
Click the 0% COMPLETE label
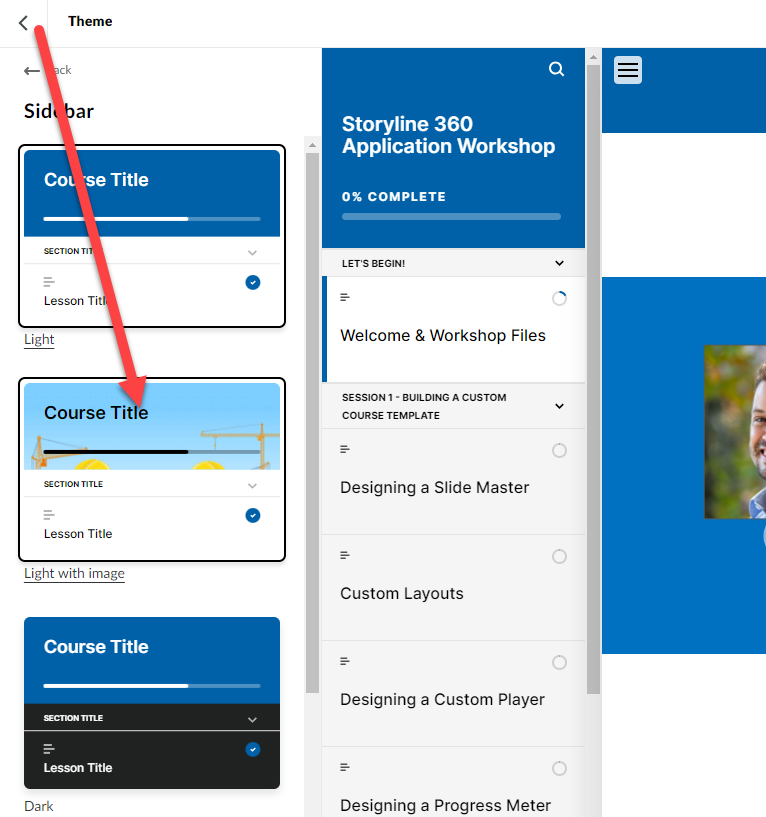click(x=393, y=196)
